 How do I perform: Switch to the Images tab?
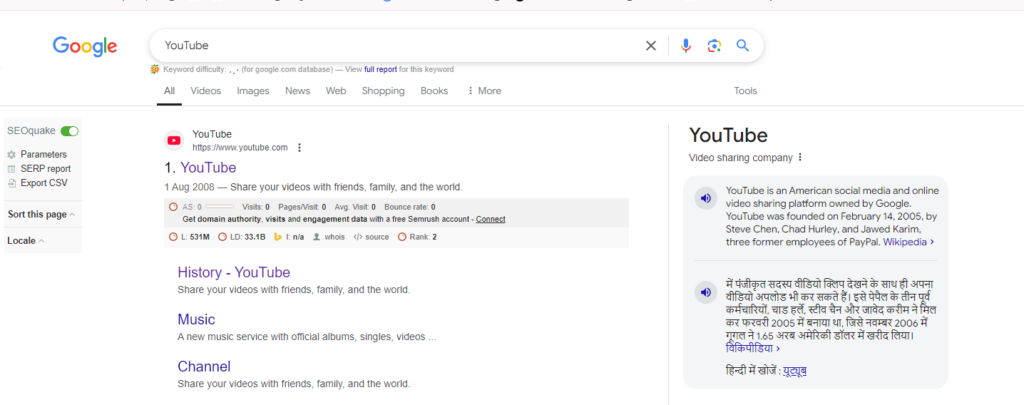coord(253,91)
